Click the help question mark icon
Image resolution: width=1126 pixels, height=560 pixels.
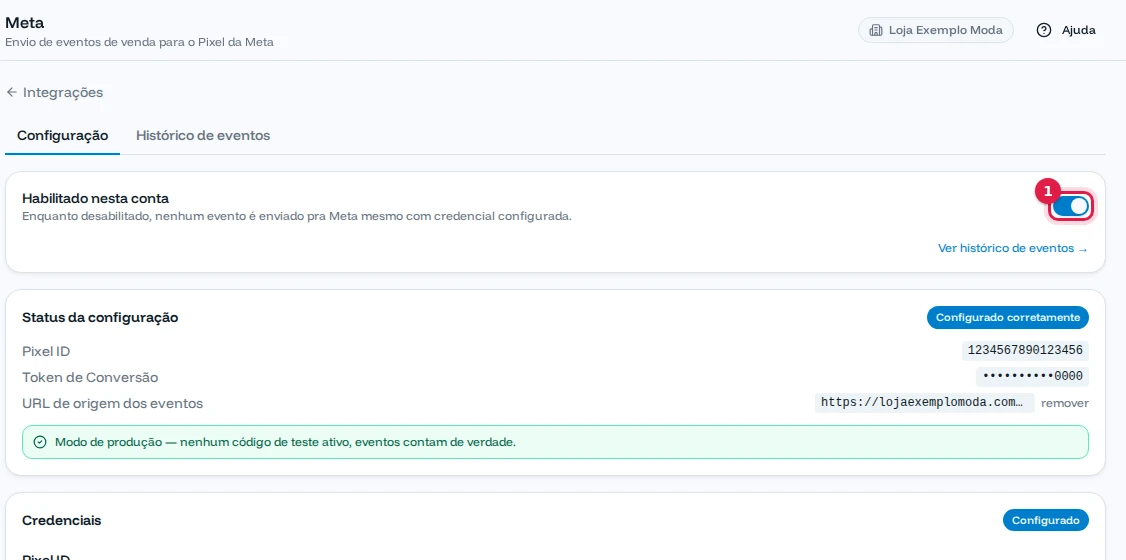[x=1044, y=30]
